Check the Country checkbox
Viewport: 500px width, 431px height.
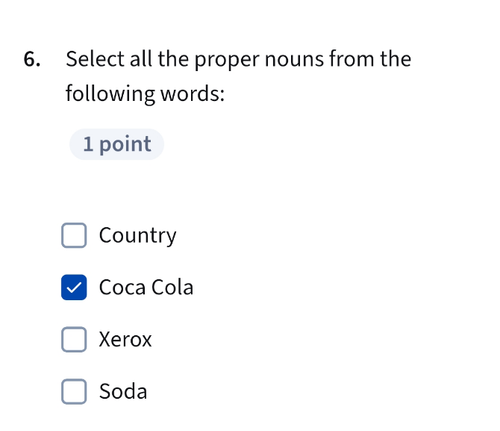click(x=74, y=235)
